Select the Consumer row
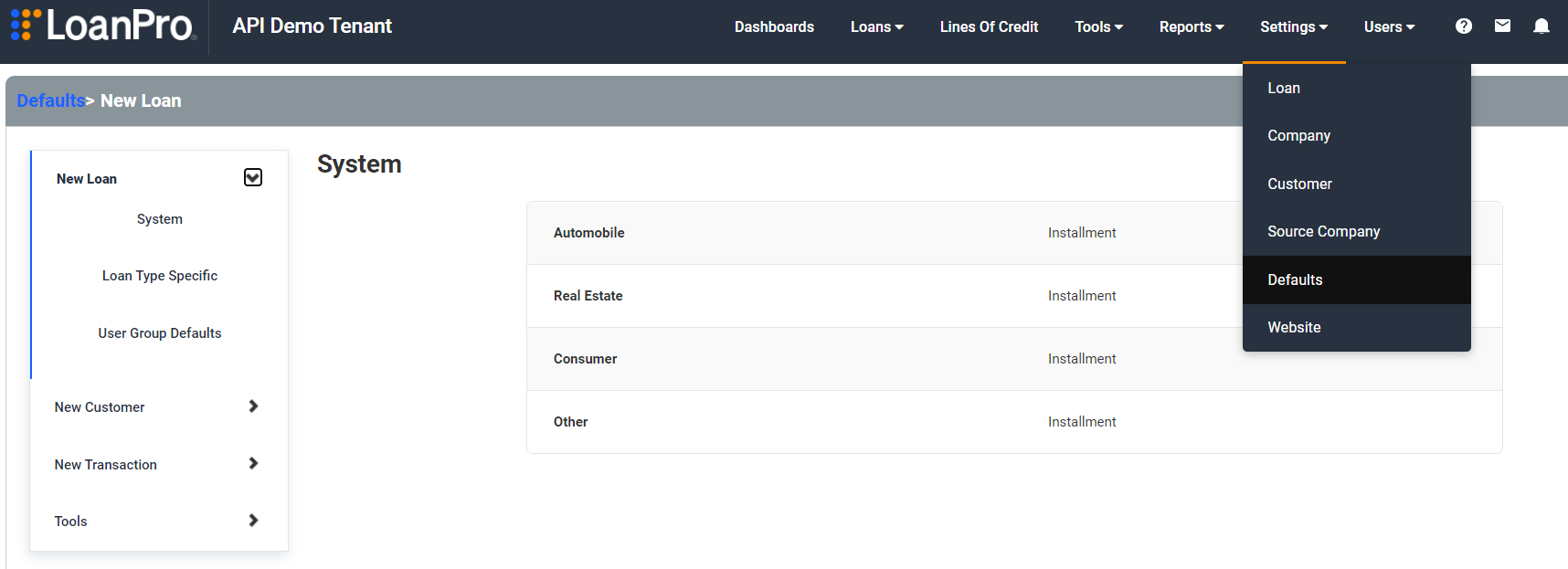This screenshot has width=1568, height=569. [1014, 359]
